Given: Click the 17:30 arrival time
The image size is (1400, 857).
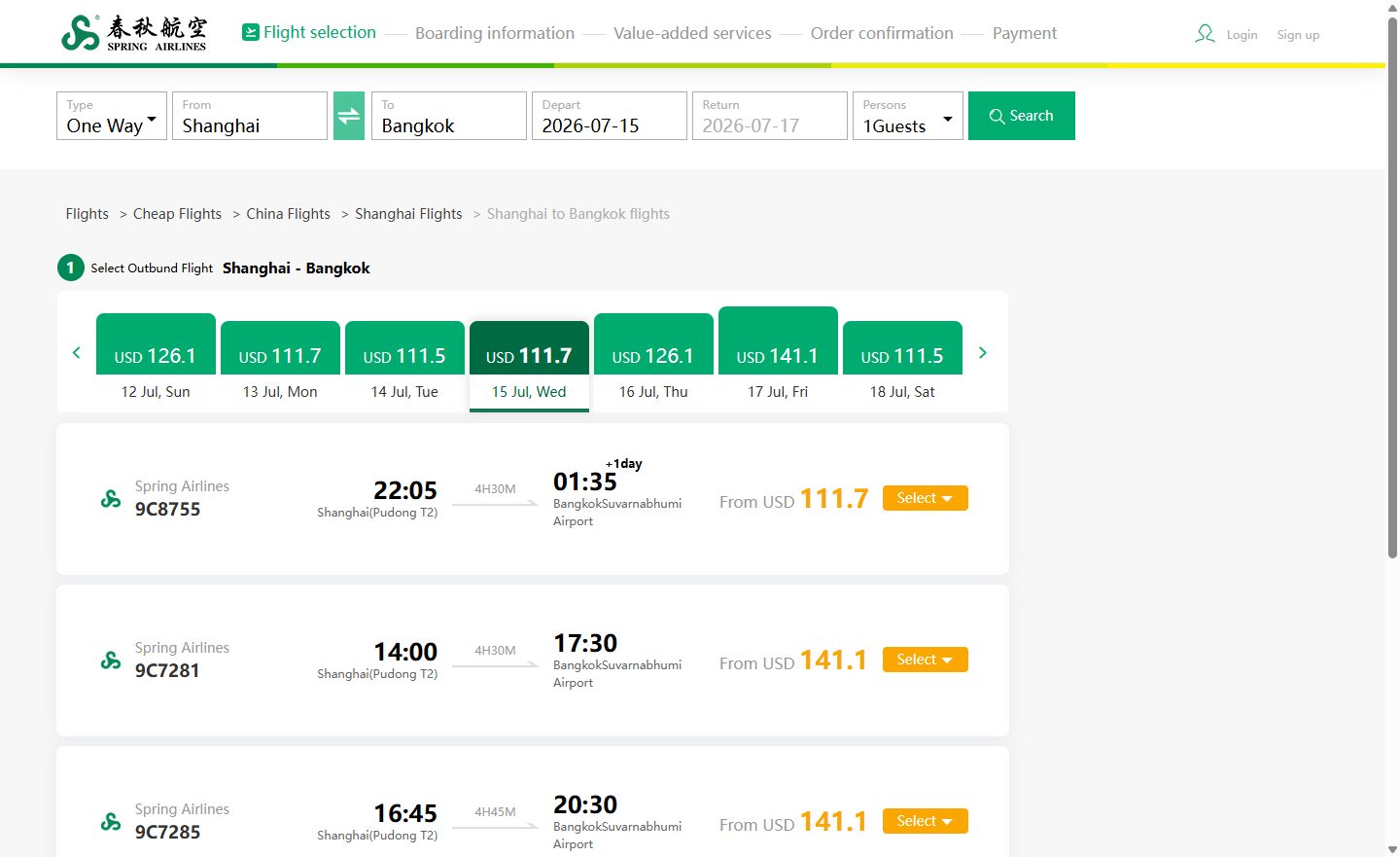Looking at the screenshot, I should (585, 643).
